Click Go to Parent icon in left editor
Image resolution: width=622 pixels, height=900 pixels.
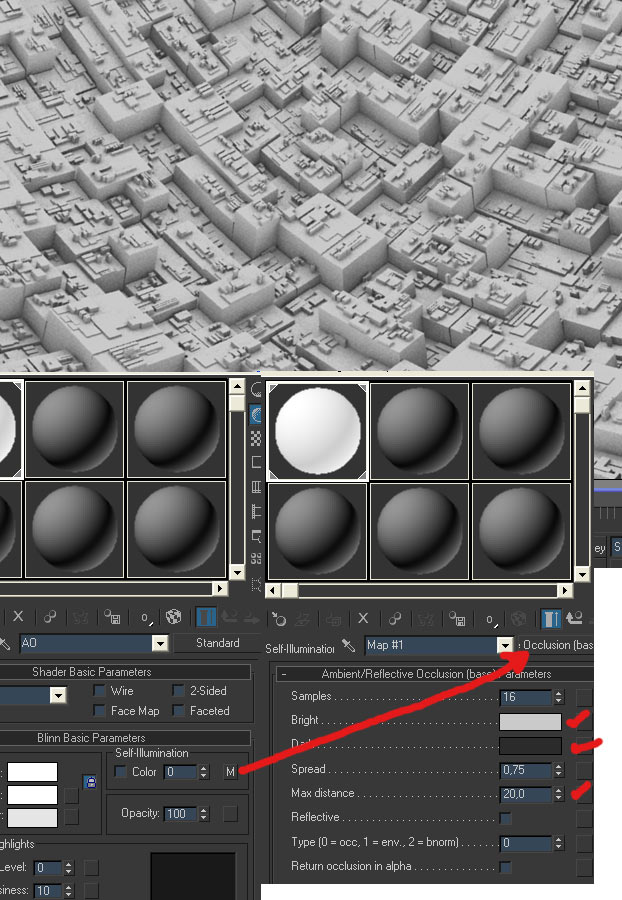click(230, 617)
